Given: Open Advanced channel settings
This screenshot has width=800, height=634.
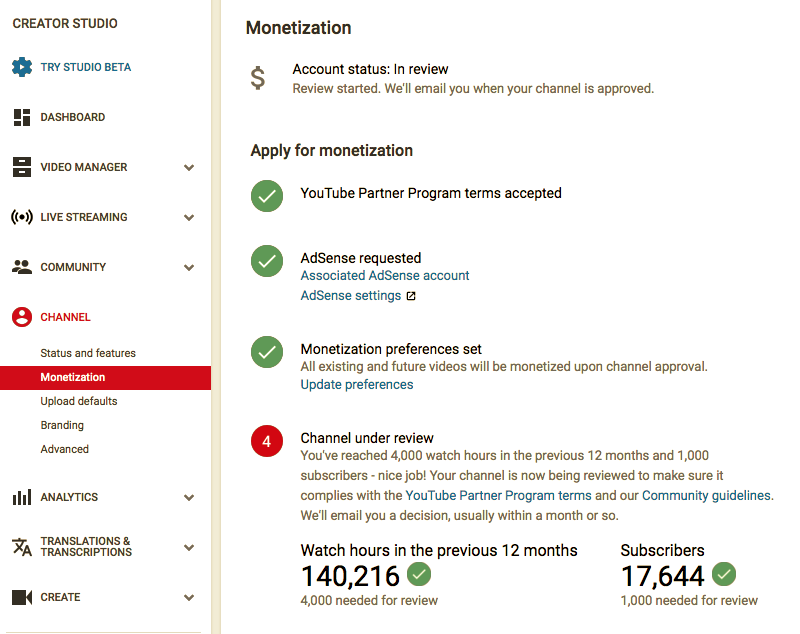Looking at the screenshot, I should (x=64, y=449).
